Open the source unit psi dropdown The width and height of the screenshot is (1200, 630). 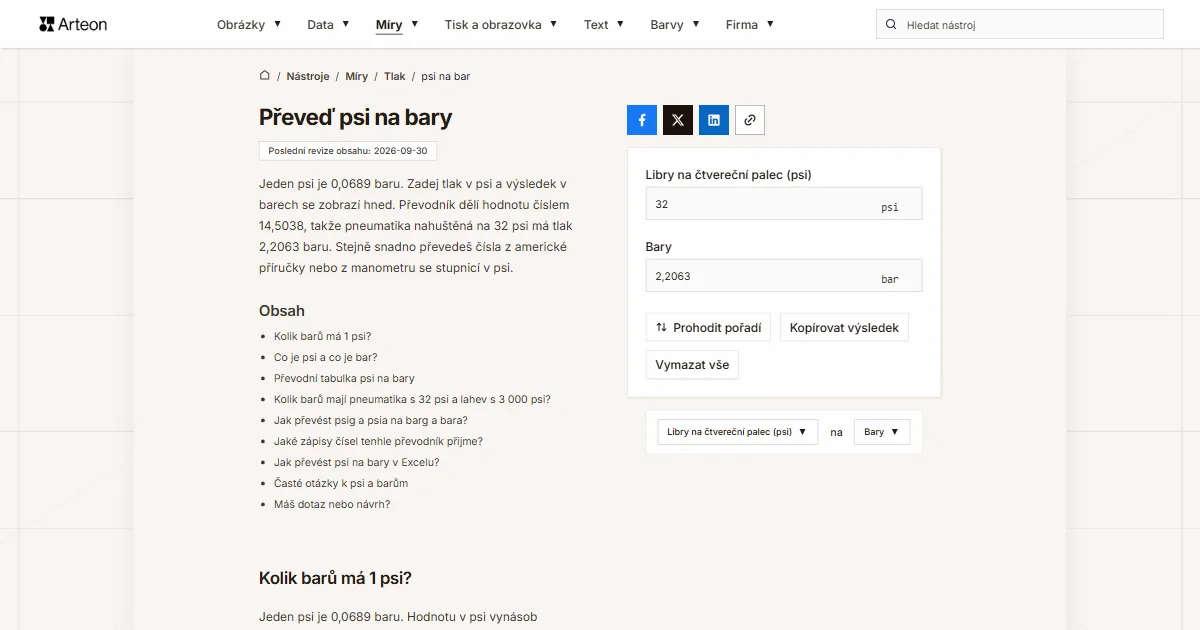click(737, 432)
